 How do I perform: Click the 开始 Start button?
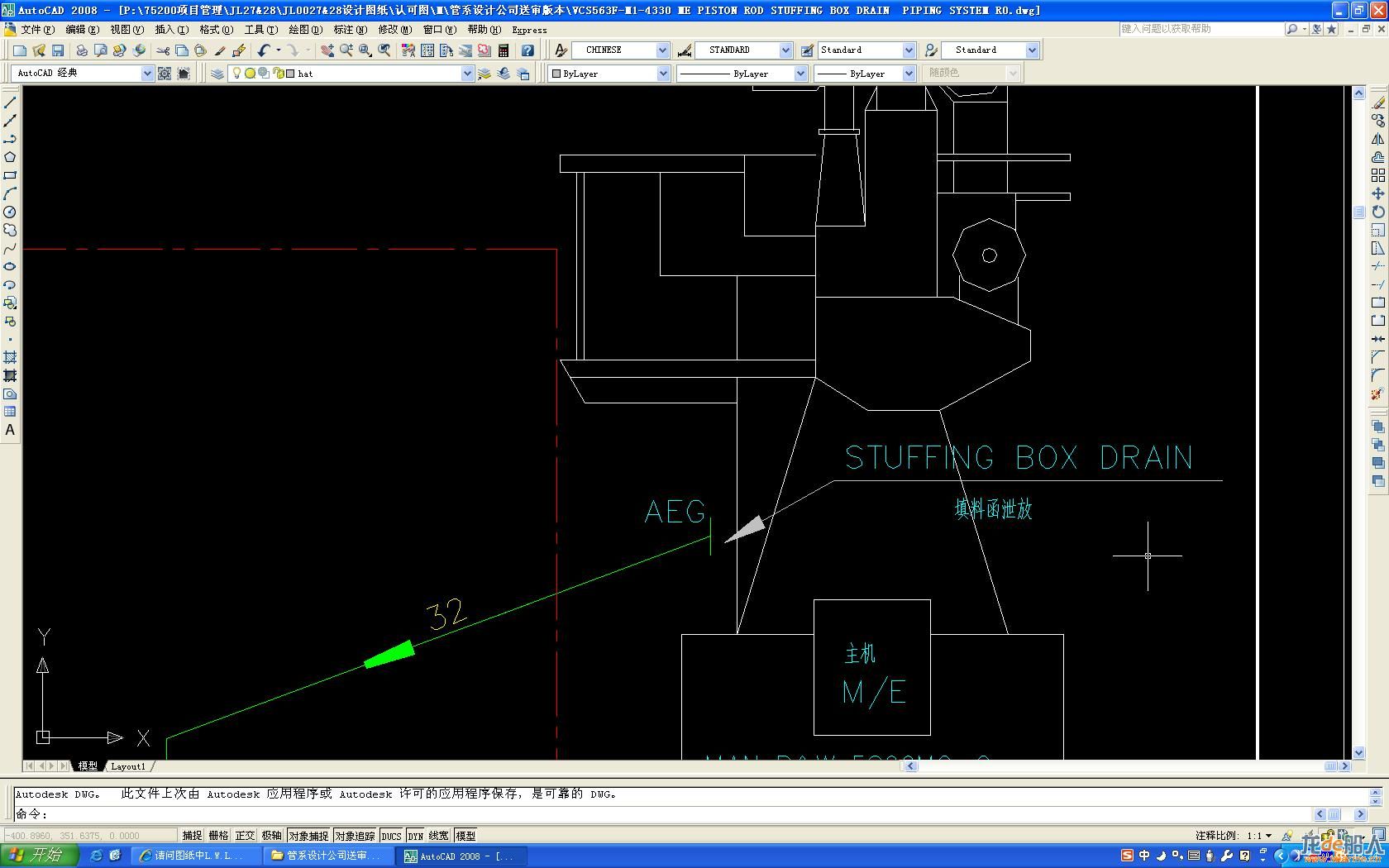tap(39, 856)
